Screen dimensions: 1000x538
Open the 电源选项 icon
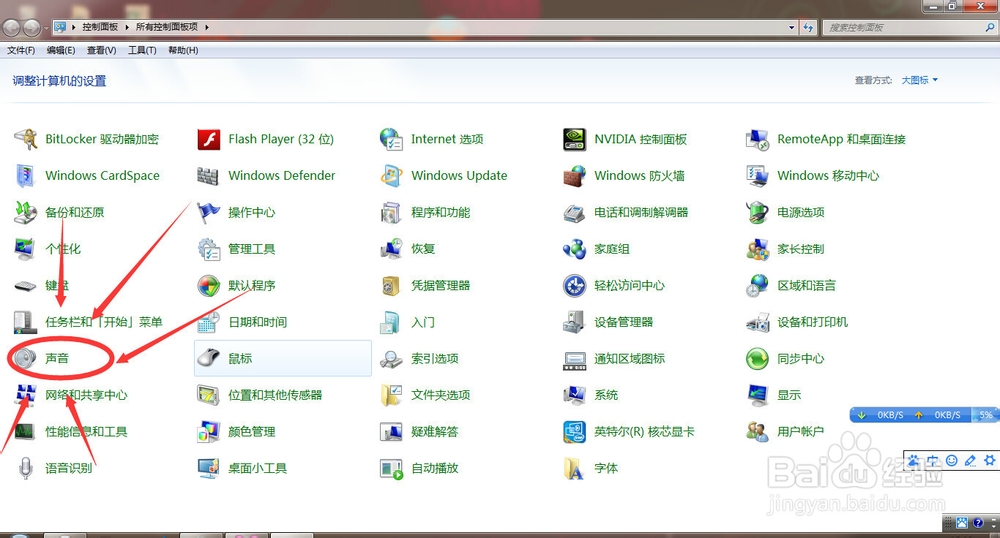757,212
